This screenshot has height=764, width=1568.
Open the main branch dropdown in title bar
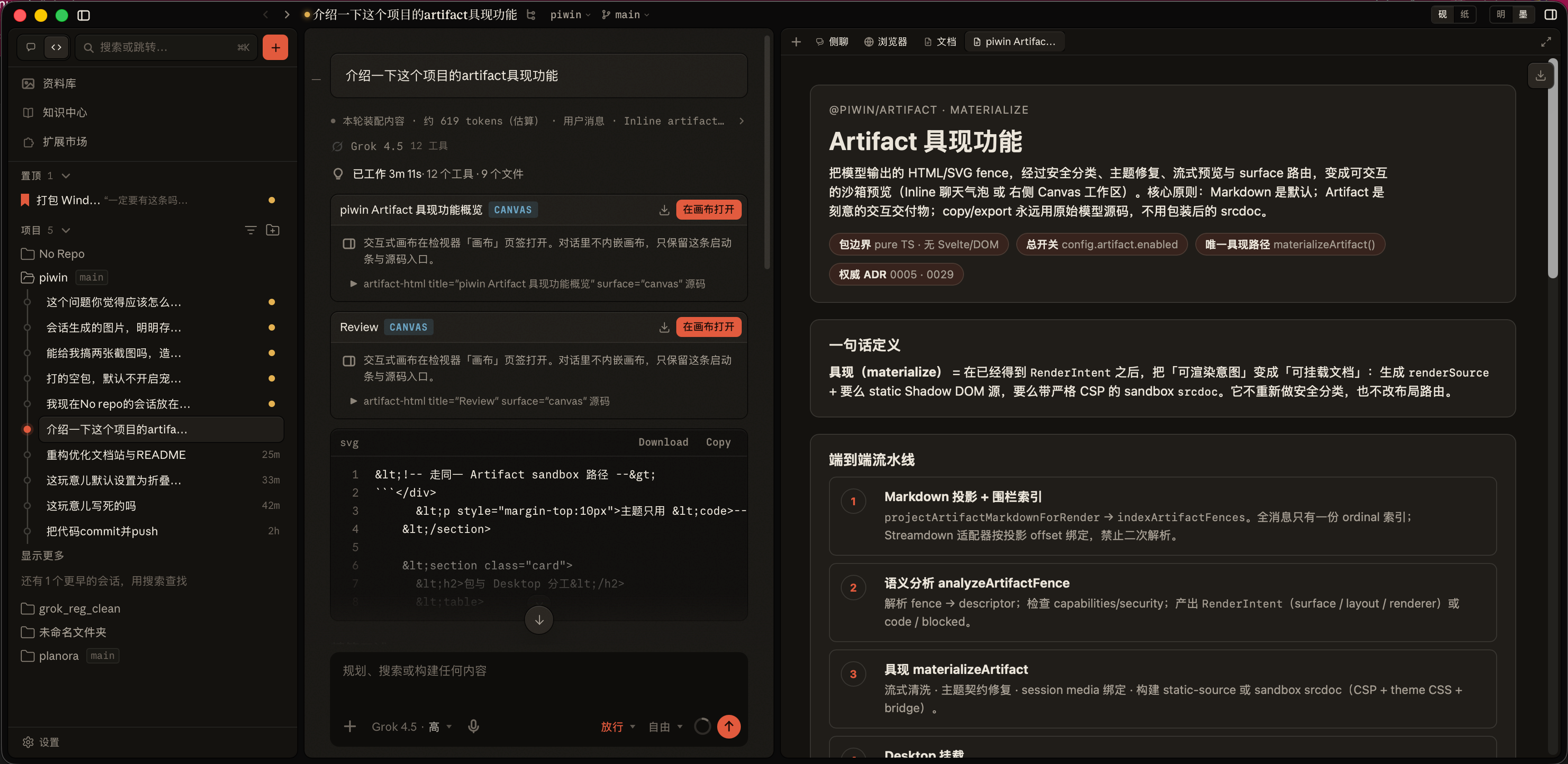626,15
